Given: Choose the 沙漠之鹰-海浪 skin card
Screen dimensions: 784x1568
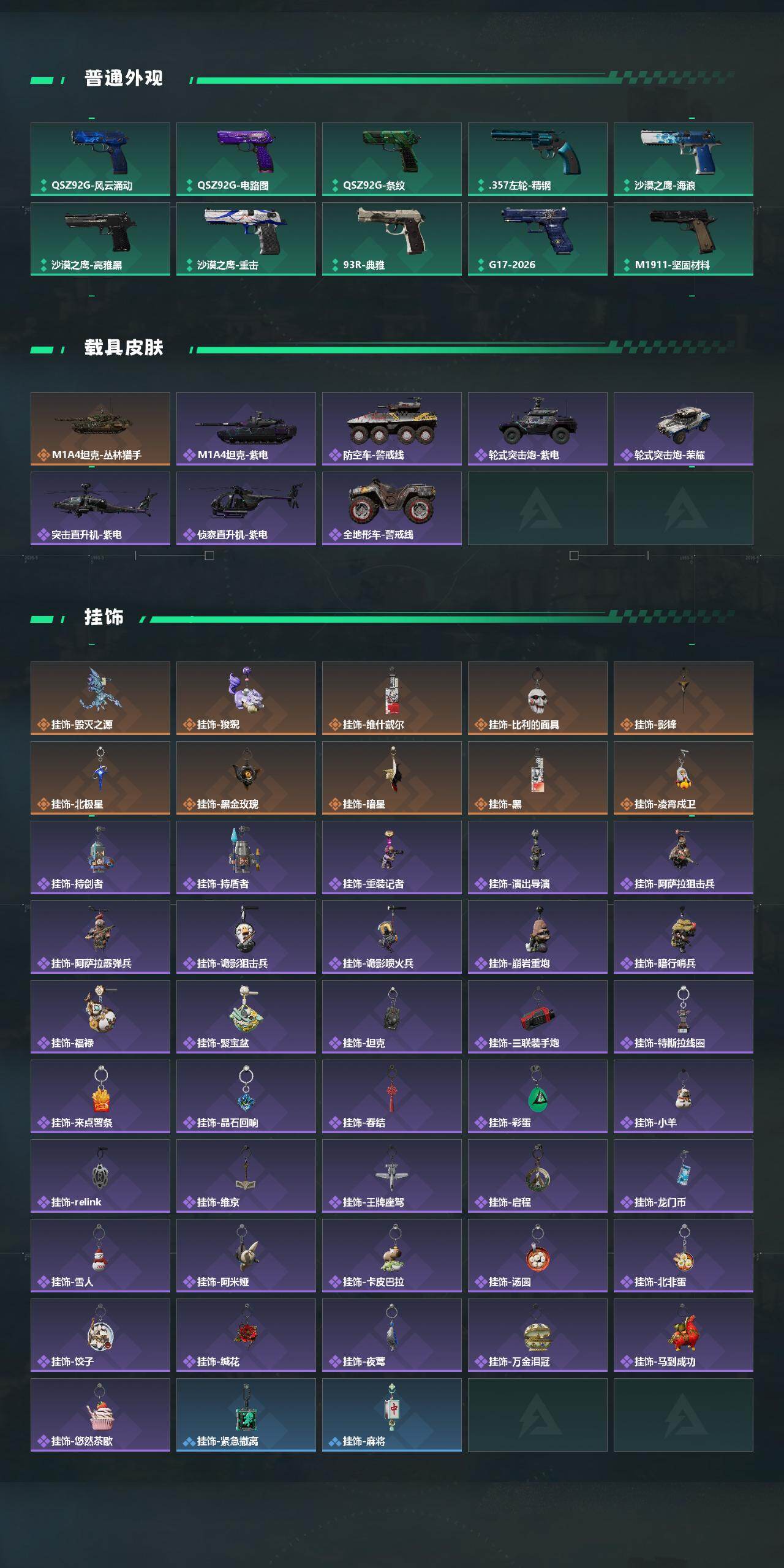Looking at the screenshot, I should tap(684, 159).
